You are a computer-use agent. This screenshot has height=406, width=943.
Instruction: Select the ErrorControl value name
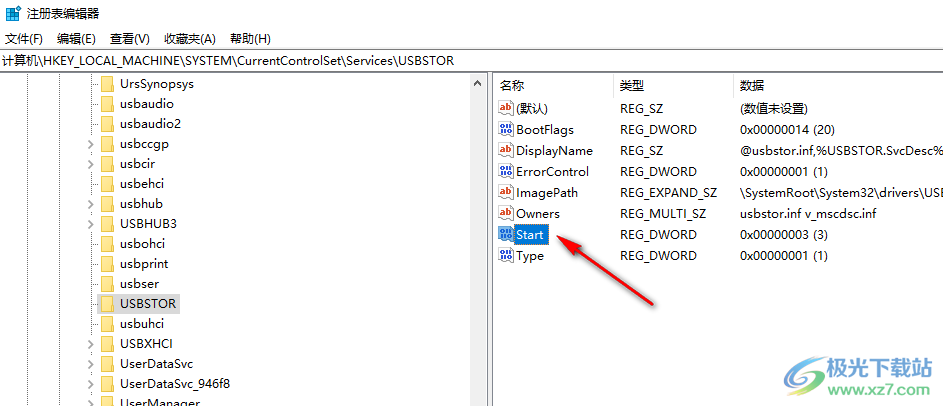(x=553, y=171)
